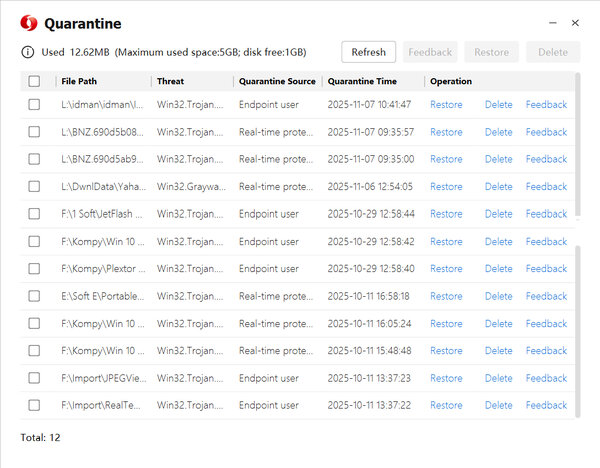Click the Quarantine Source column header
600x468 pixels.
(x=277, y=81)
